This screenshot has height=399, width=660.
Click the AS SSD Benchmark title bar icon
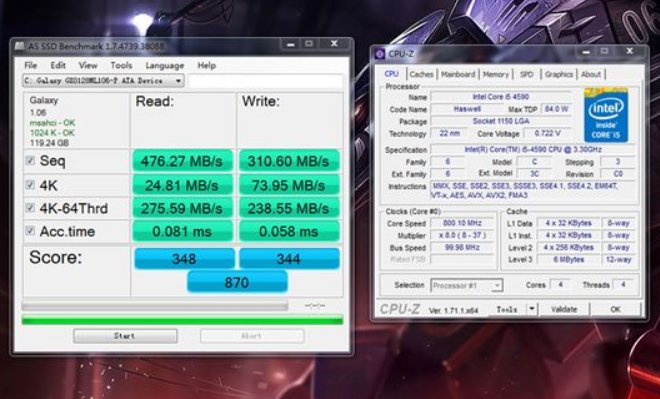[19, 45]
